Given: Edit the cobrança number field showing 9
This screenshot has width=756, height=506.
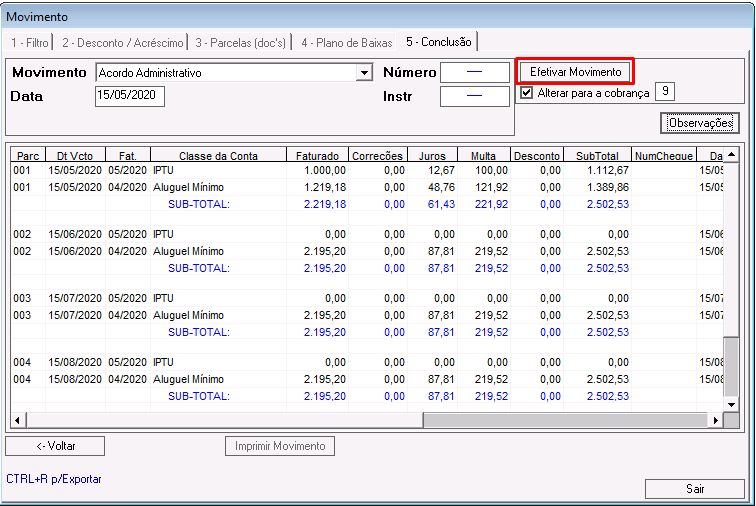Looking at the screenshot, I should (665, 91).
